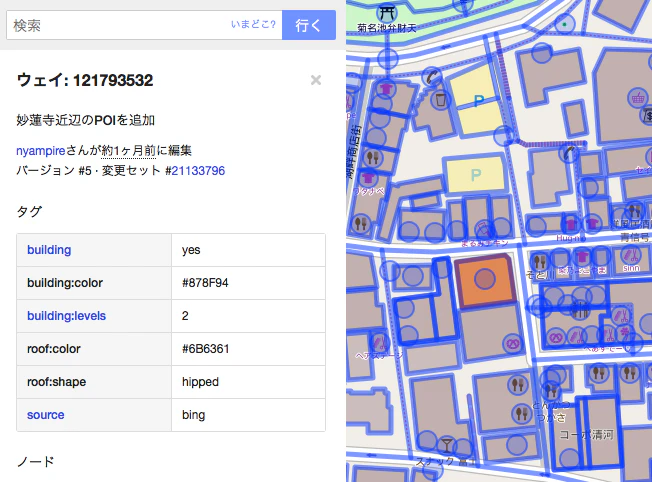Click the restaurant icon above そと川 label
This screenshot has width=652, height=482.
pyautogui.click(x=540, y=262)
